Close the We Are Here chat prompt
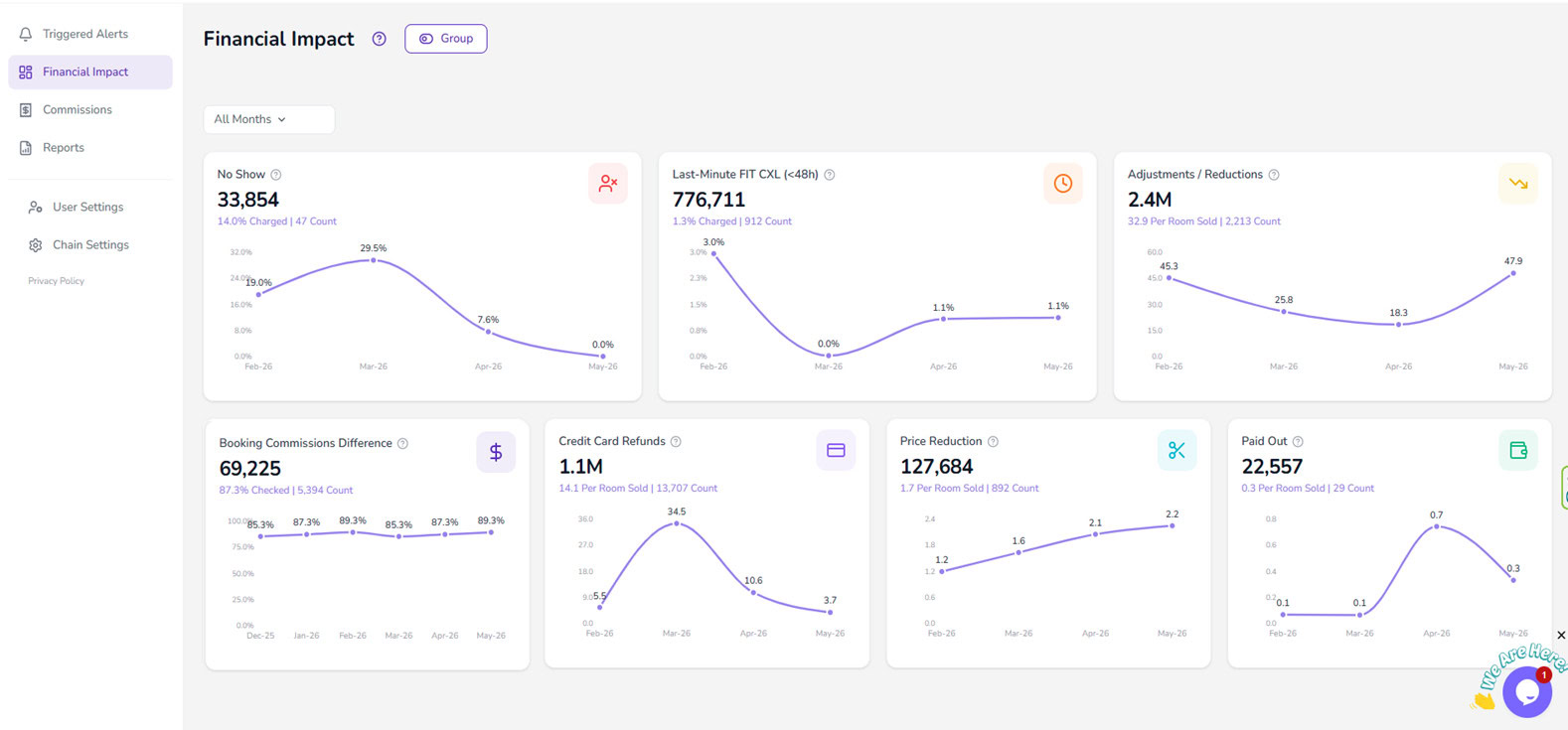The width and height of the screenshot is (1568, 730). tap(1561, 635)
